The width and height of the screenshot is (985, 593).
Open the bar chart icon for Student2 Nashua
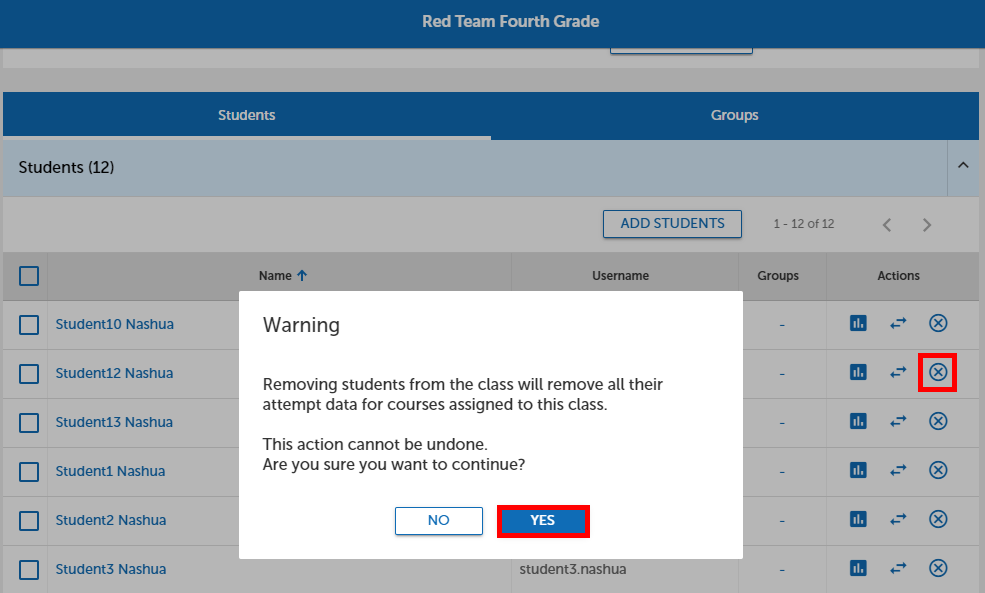pos(857,519)
